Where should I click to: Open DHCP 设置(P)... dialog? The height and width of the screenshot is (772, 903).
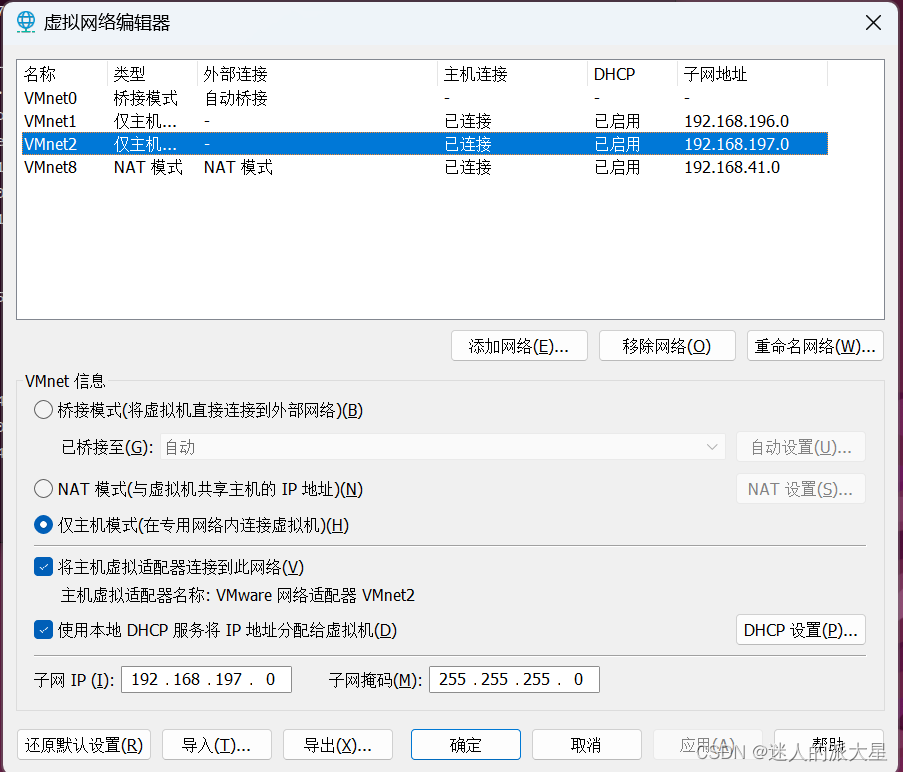click(800, 630)
